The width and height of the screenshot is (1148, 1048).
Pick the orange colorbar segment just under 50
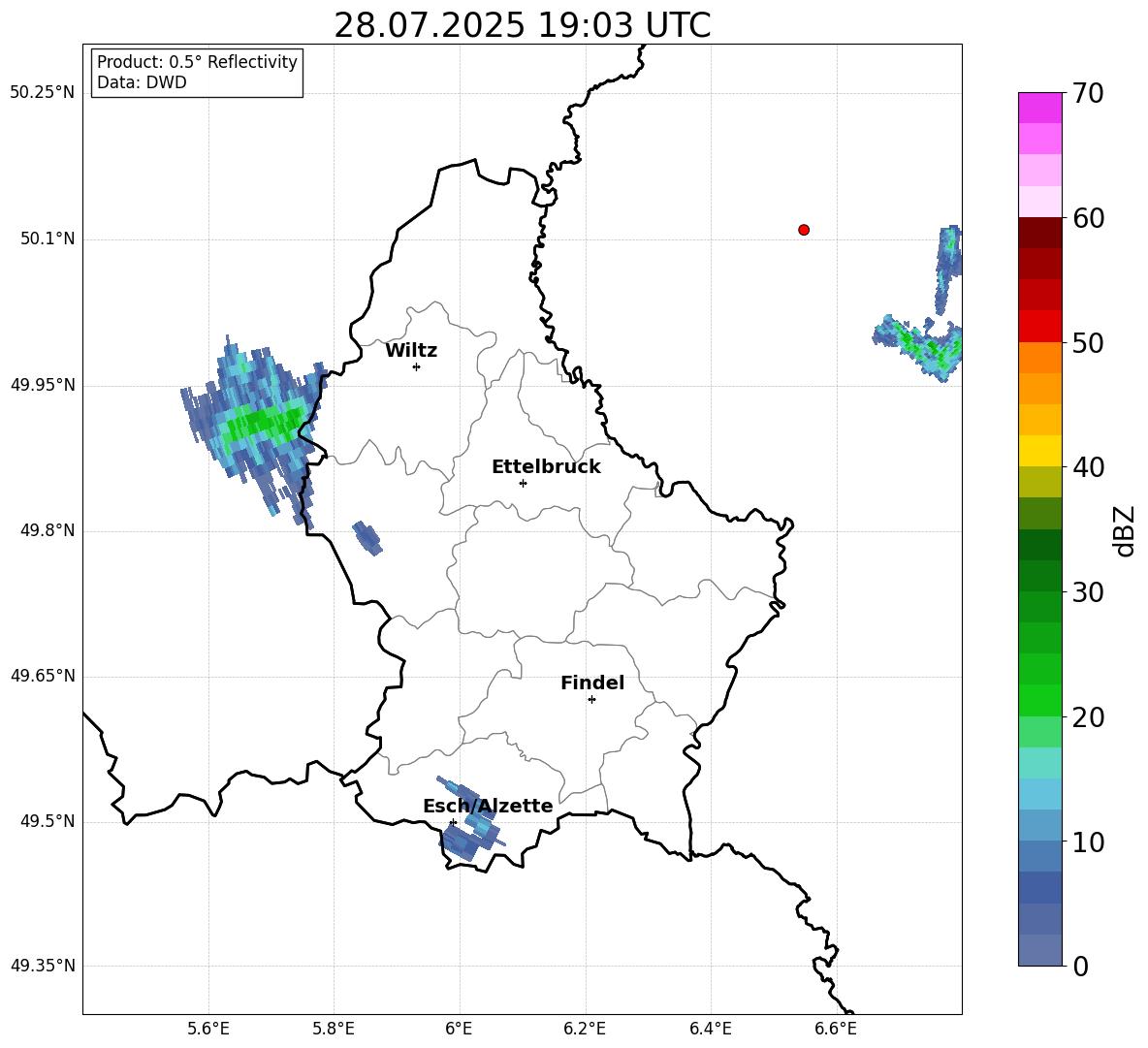pos(1039,358)
